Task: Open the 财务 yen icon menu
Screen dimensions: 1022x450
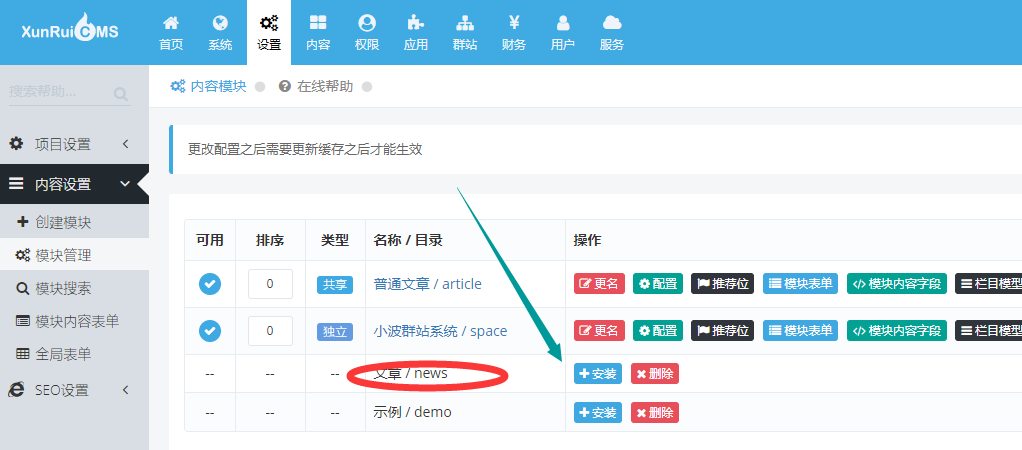Action: pos(514,33)
